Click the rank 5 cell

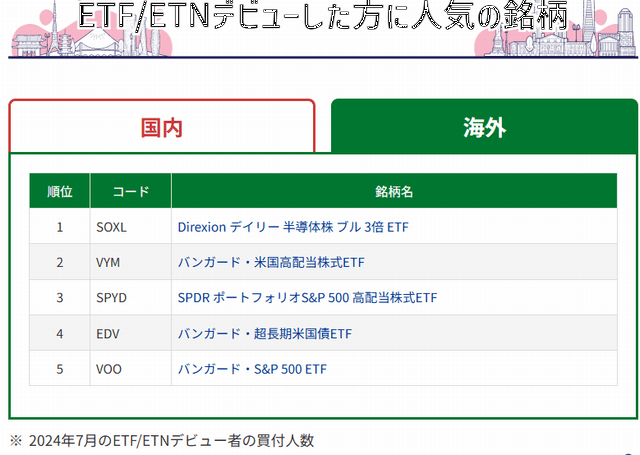60,368
